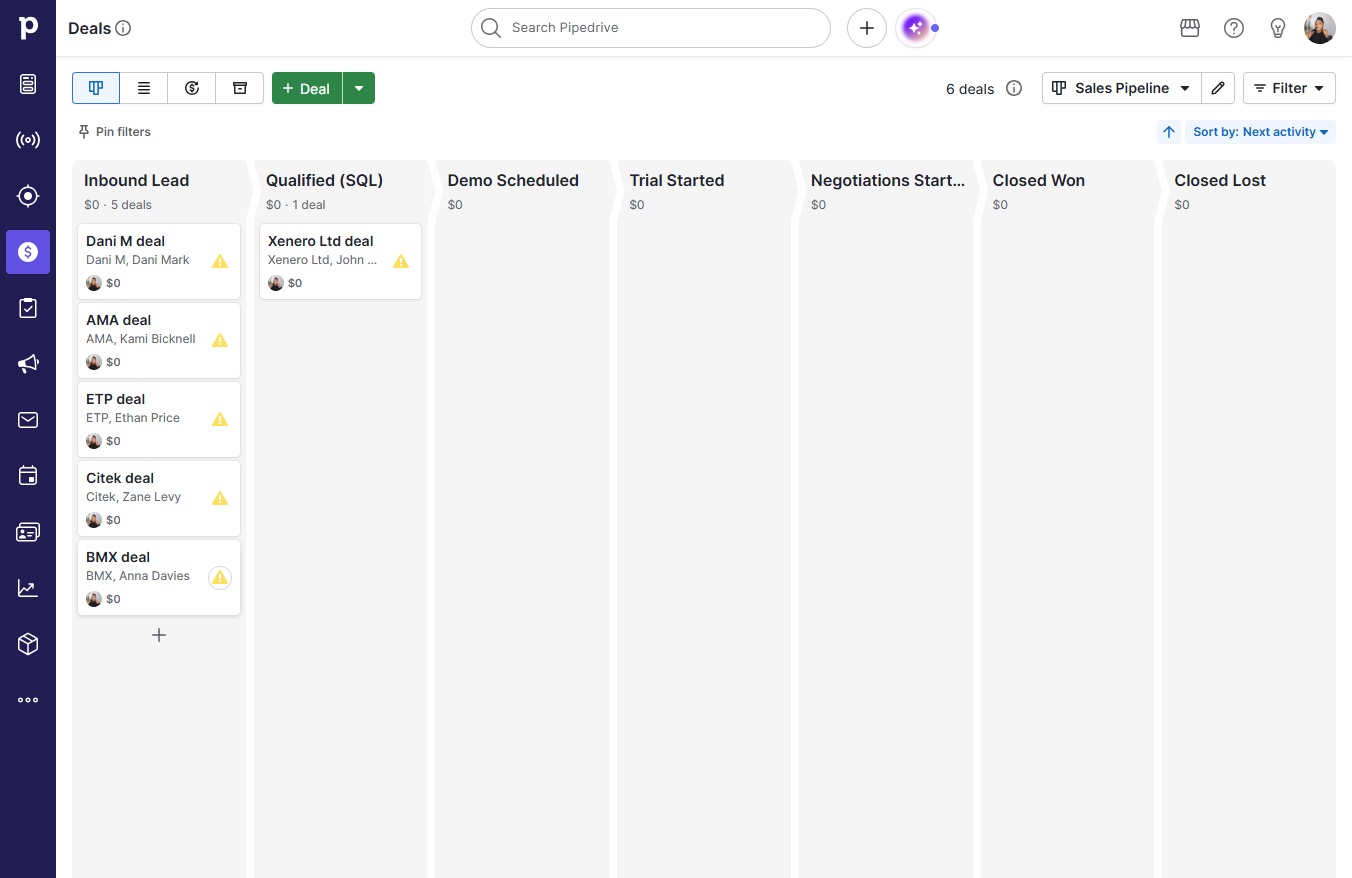This screenshot has height=878, width=1352.
Task: Open the Leads inbox sidebar icon
Action: click(x=28, y=84)
